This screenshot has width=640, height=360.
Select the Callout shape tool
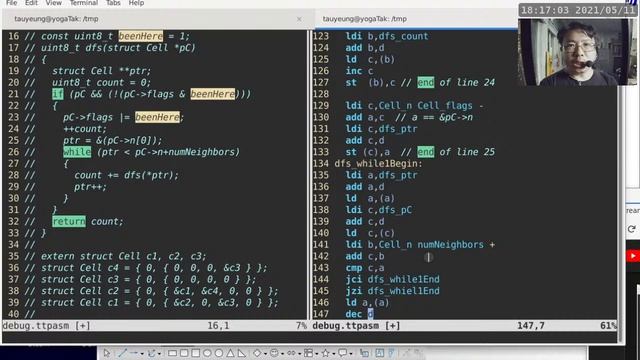(x=342, y=353)
